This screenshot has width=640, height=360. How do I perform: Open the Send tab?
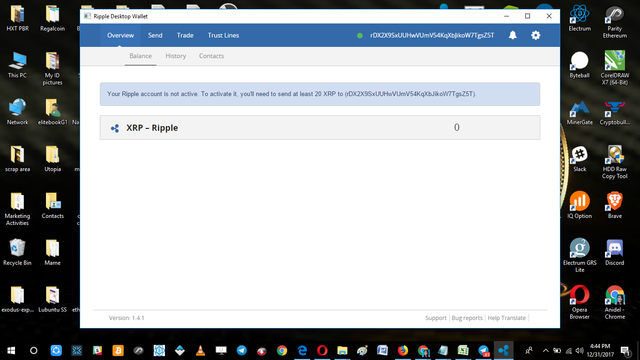click(155, 36)
